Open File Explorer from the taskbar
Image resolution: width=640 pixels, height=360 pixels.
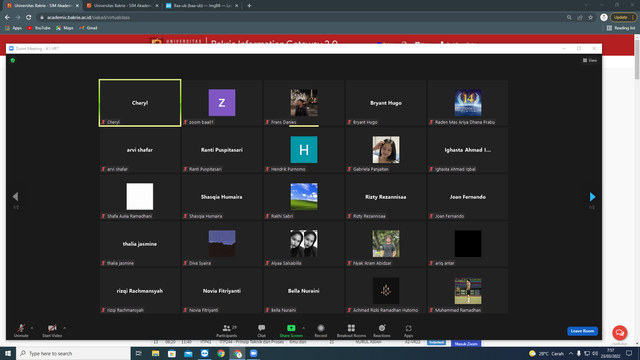pyautogui.click(x=156, y=353)
